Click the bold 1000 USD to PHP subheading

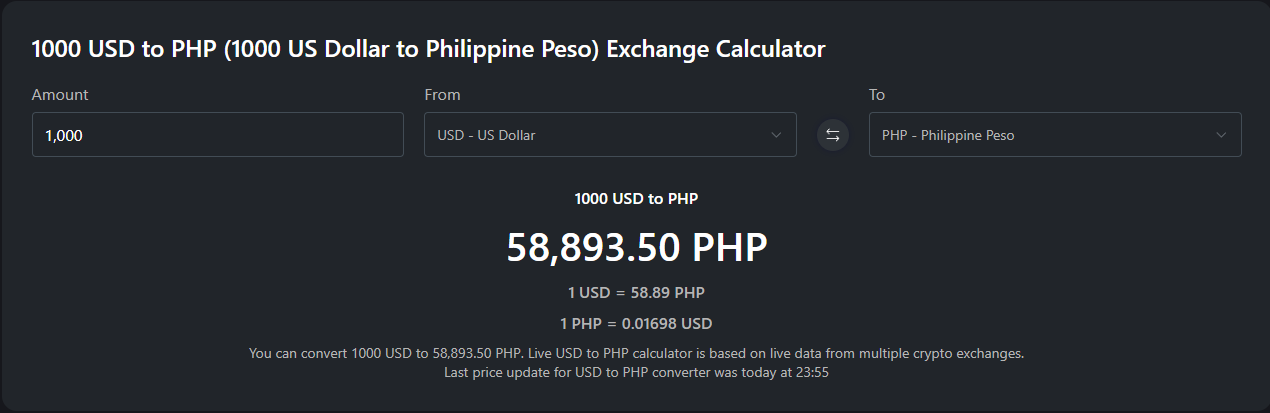pos(636,199)
